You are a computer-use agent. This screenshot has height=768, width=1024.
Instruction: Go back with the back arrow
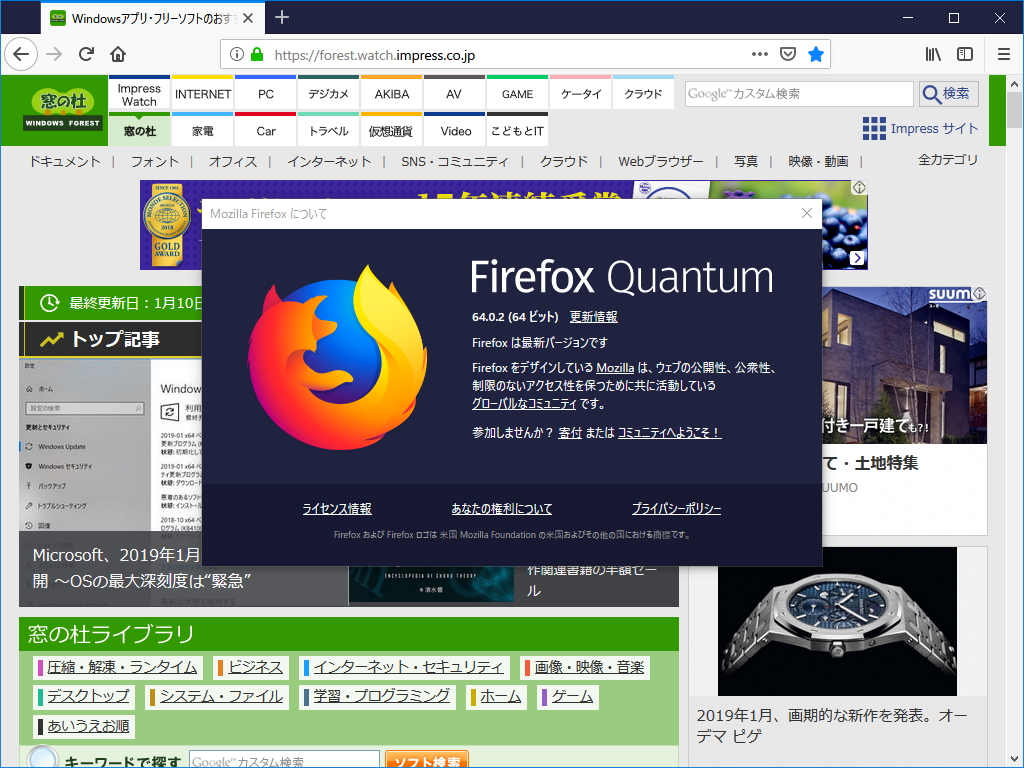tap(21, 55)
